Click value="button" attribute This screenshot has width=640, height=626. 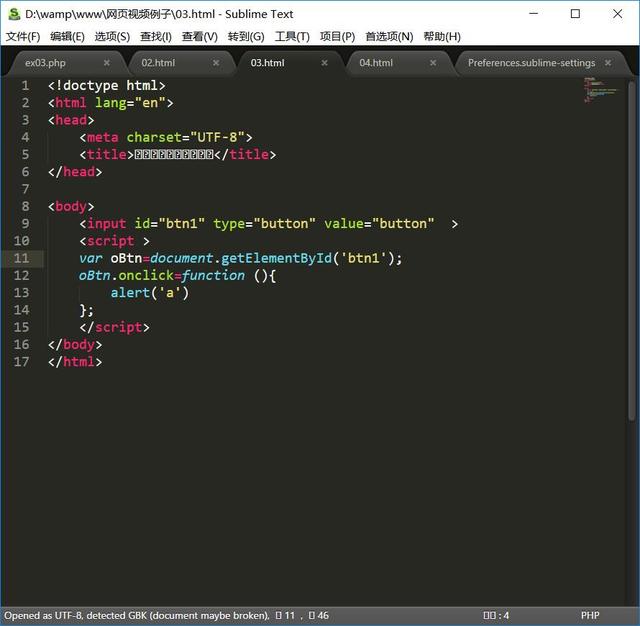(x=379, y=224)
